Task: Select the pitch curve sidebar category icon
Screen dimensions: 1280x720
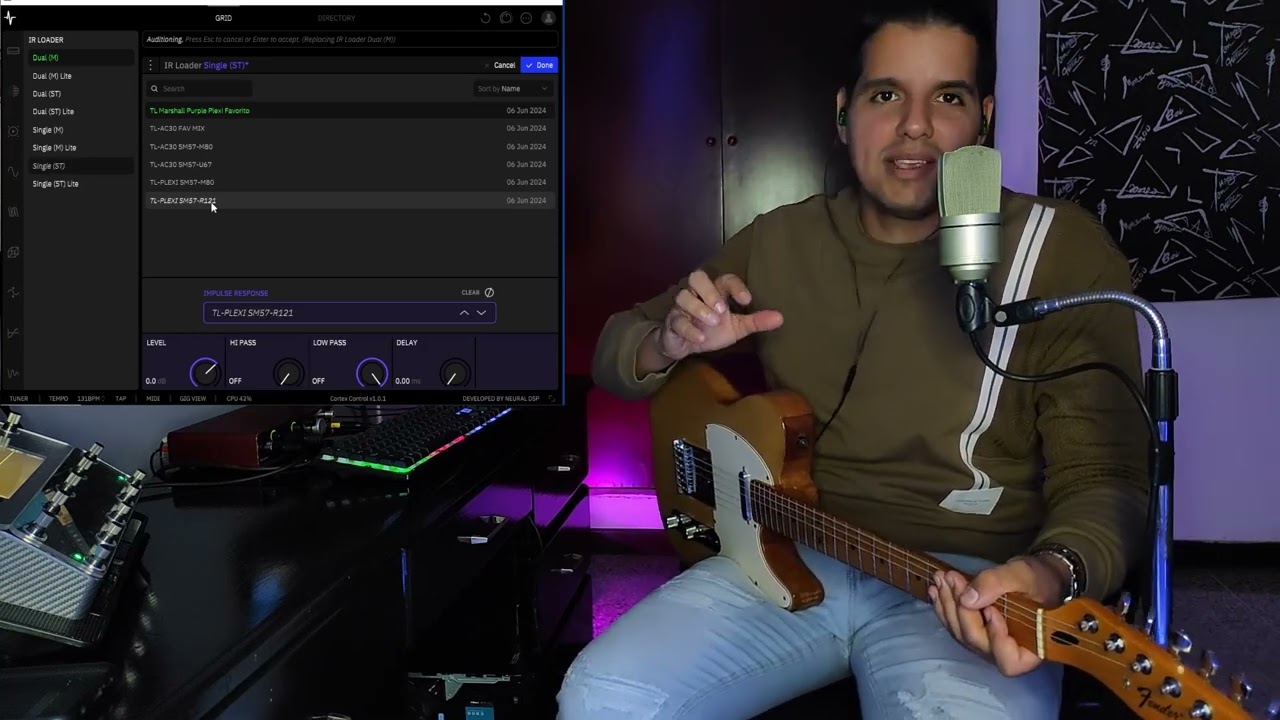Action: click(x=13, y=292)
